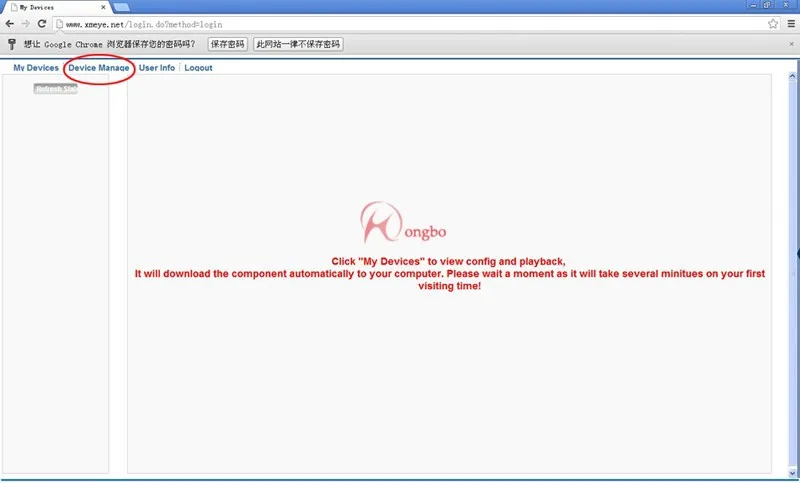The height and width of the screenshot is (483, 800).
Task: Bookmark this page with the star icon
Action: tap(773, 23)
